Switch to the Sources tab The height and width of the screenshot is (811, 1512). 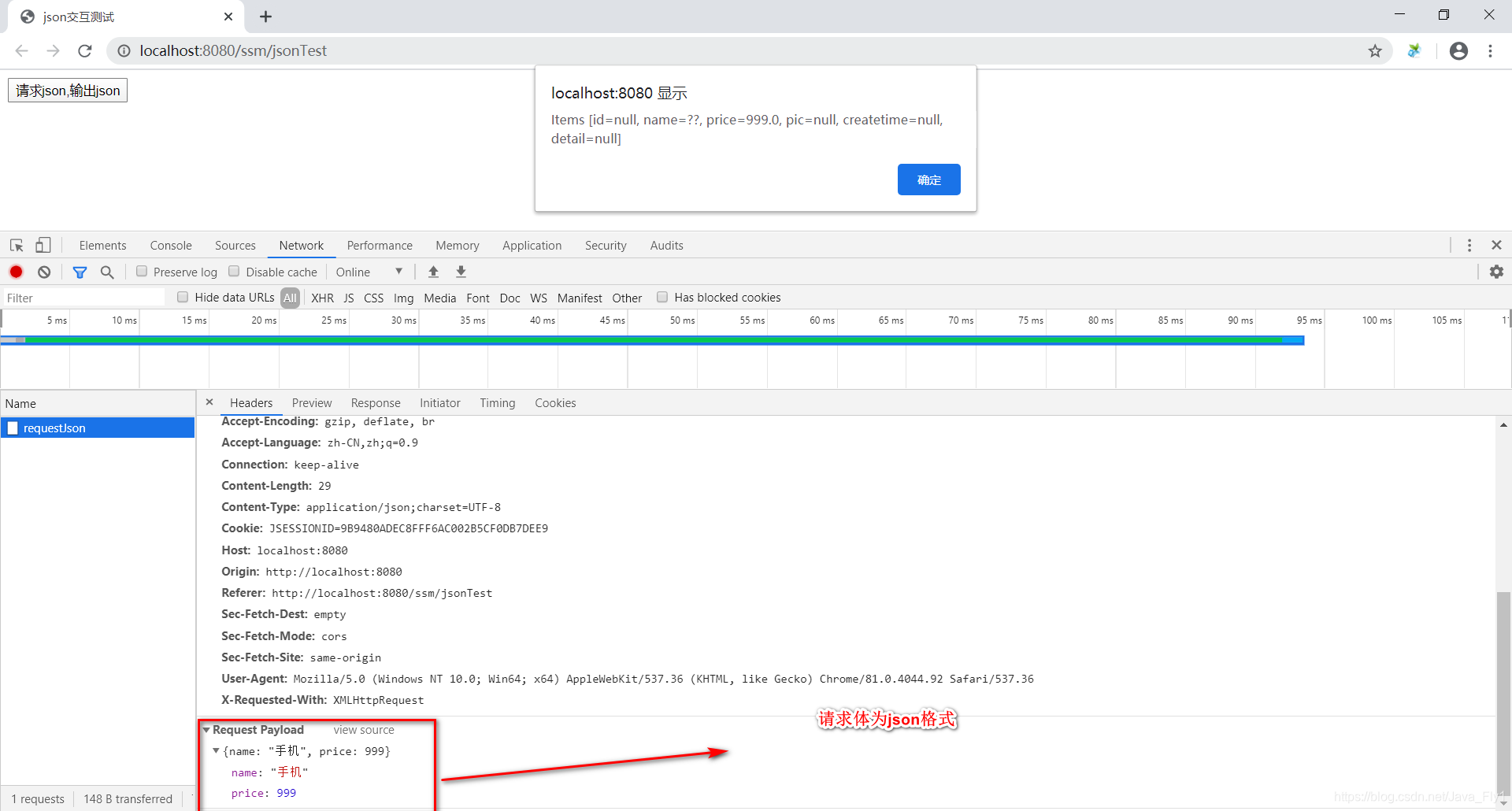235,246
